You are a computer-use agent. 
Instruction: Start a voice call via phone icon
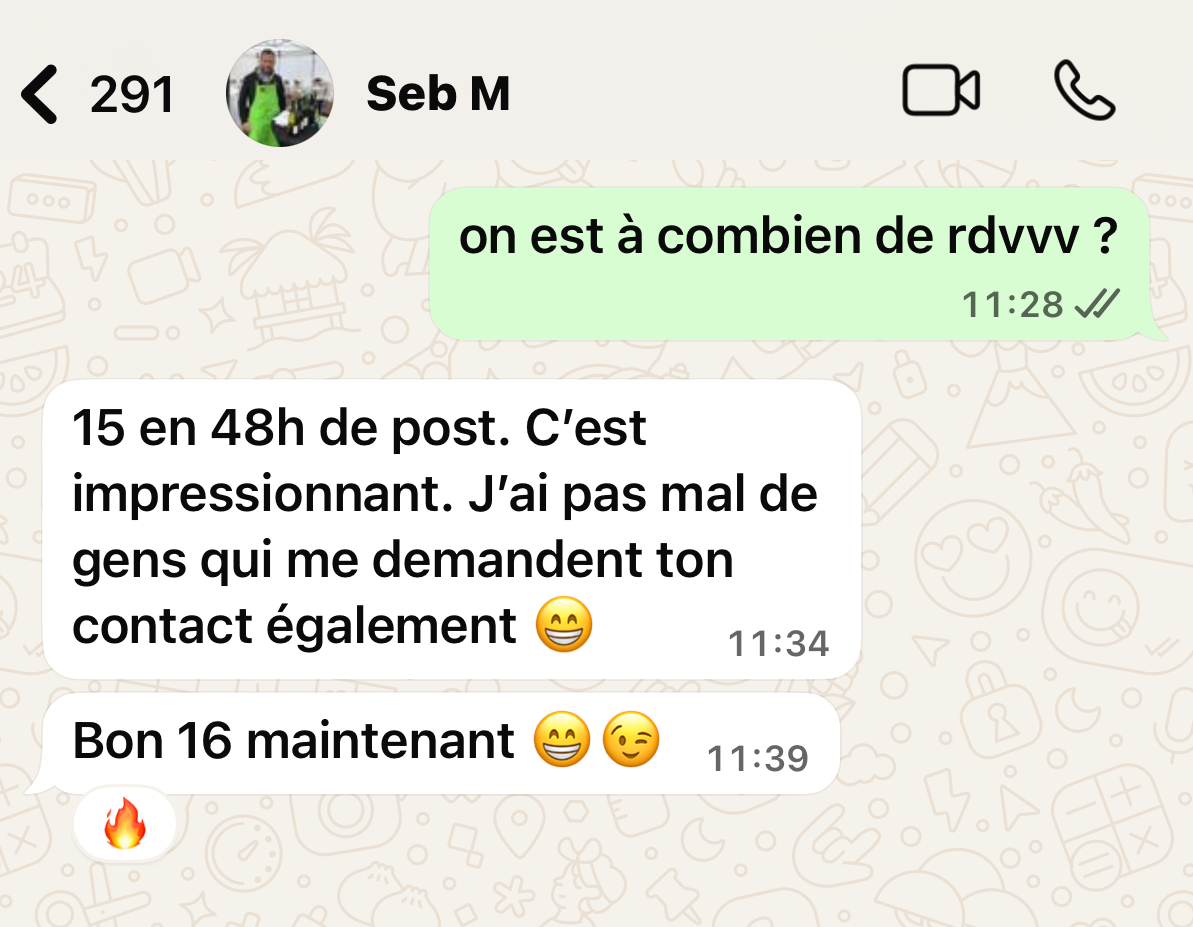(x=1084, y=91)
